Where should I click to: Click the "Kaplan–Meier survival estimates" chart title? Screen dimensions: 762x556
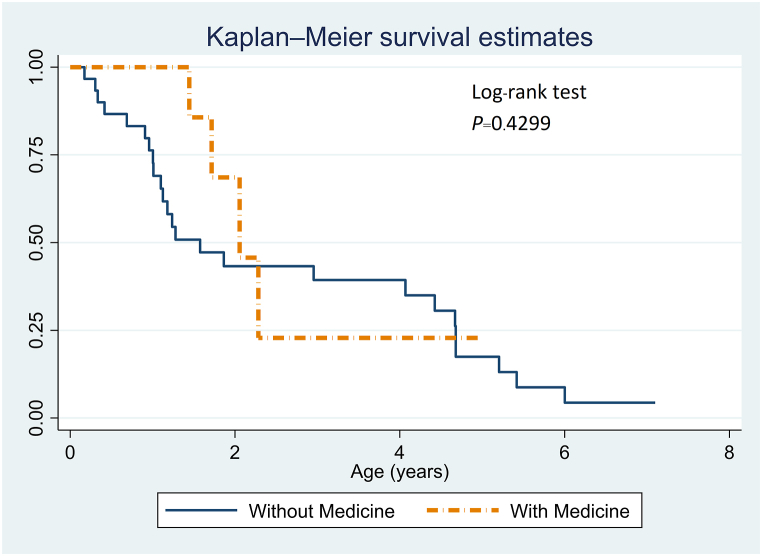[x=400, y=37]
